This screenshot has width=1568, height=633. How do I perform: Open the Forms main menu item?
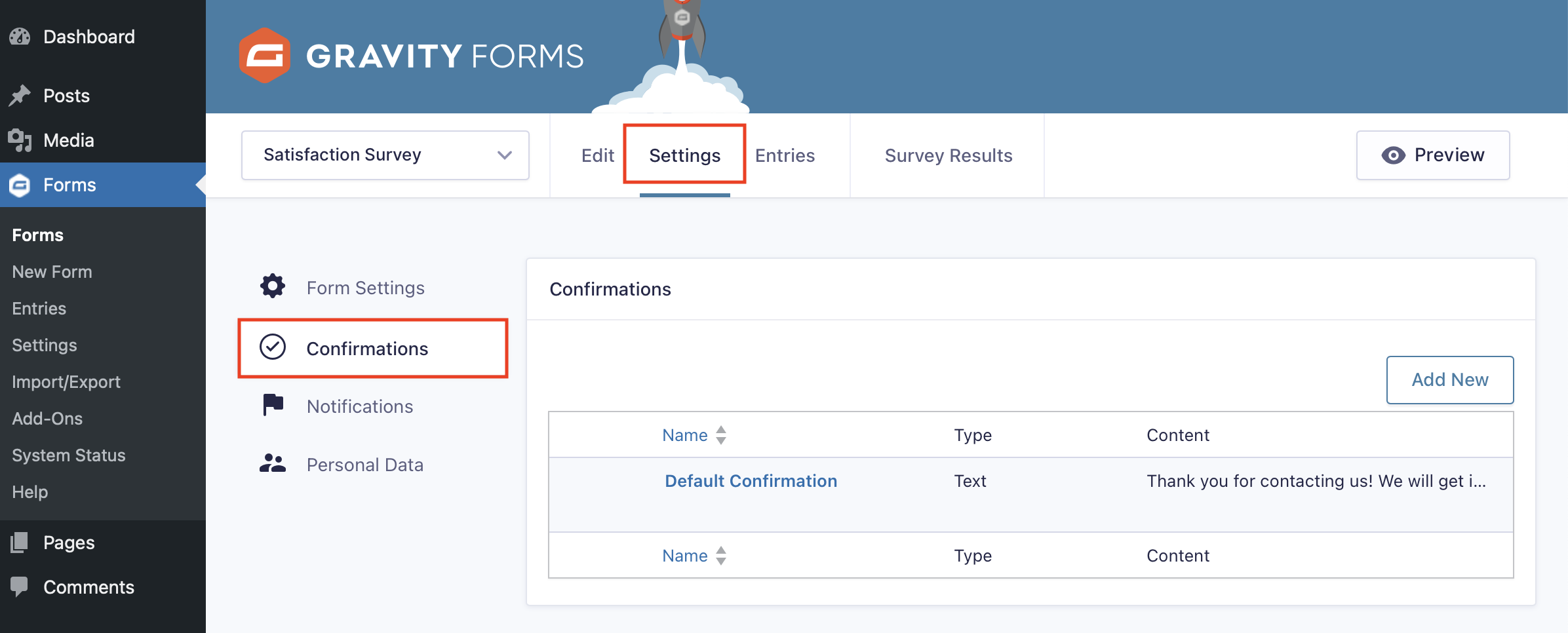pyautogui.click(x=103, y=185)
